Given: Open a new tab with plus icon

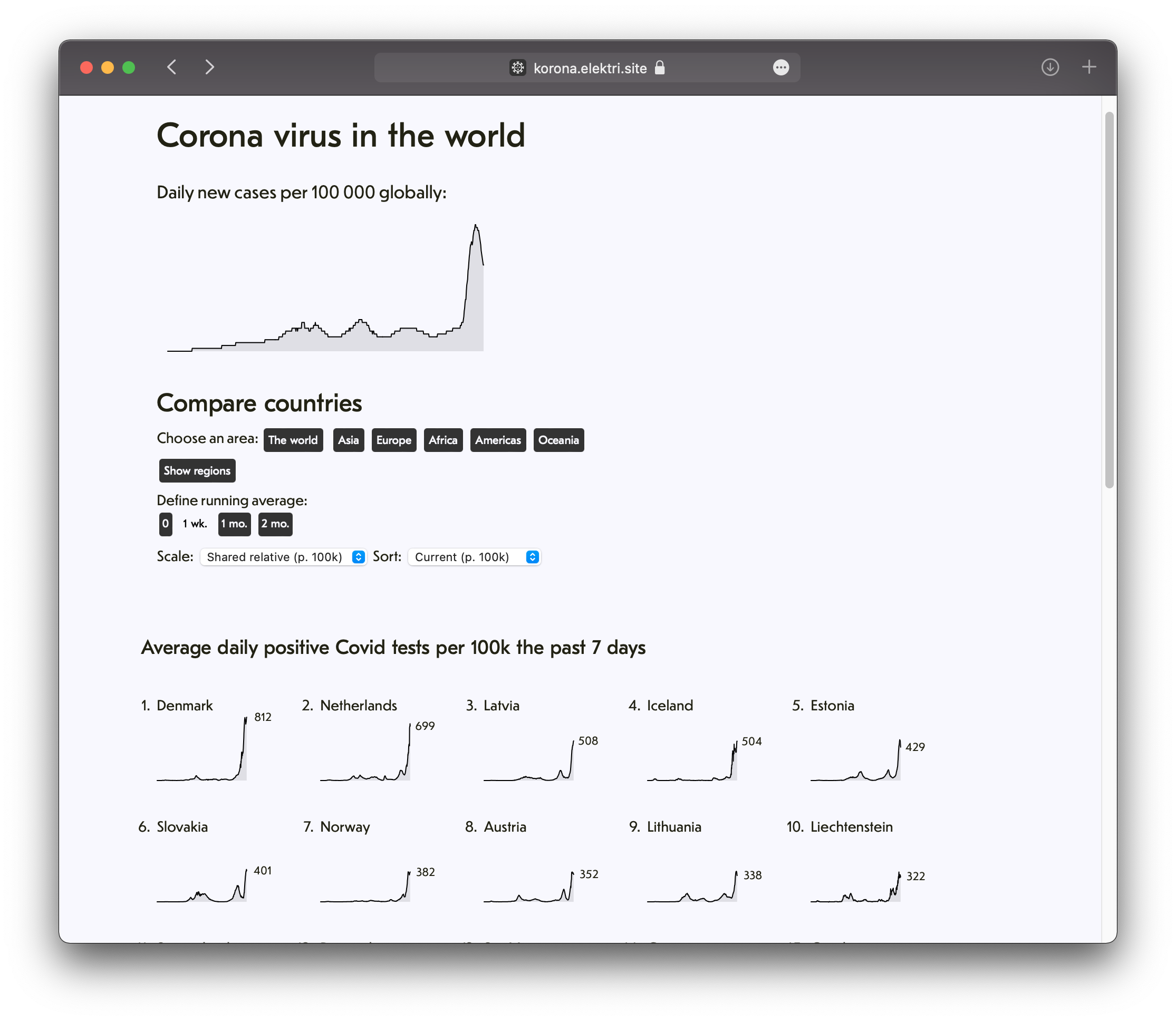Looking at the screenshot, I should point(1089,67).
